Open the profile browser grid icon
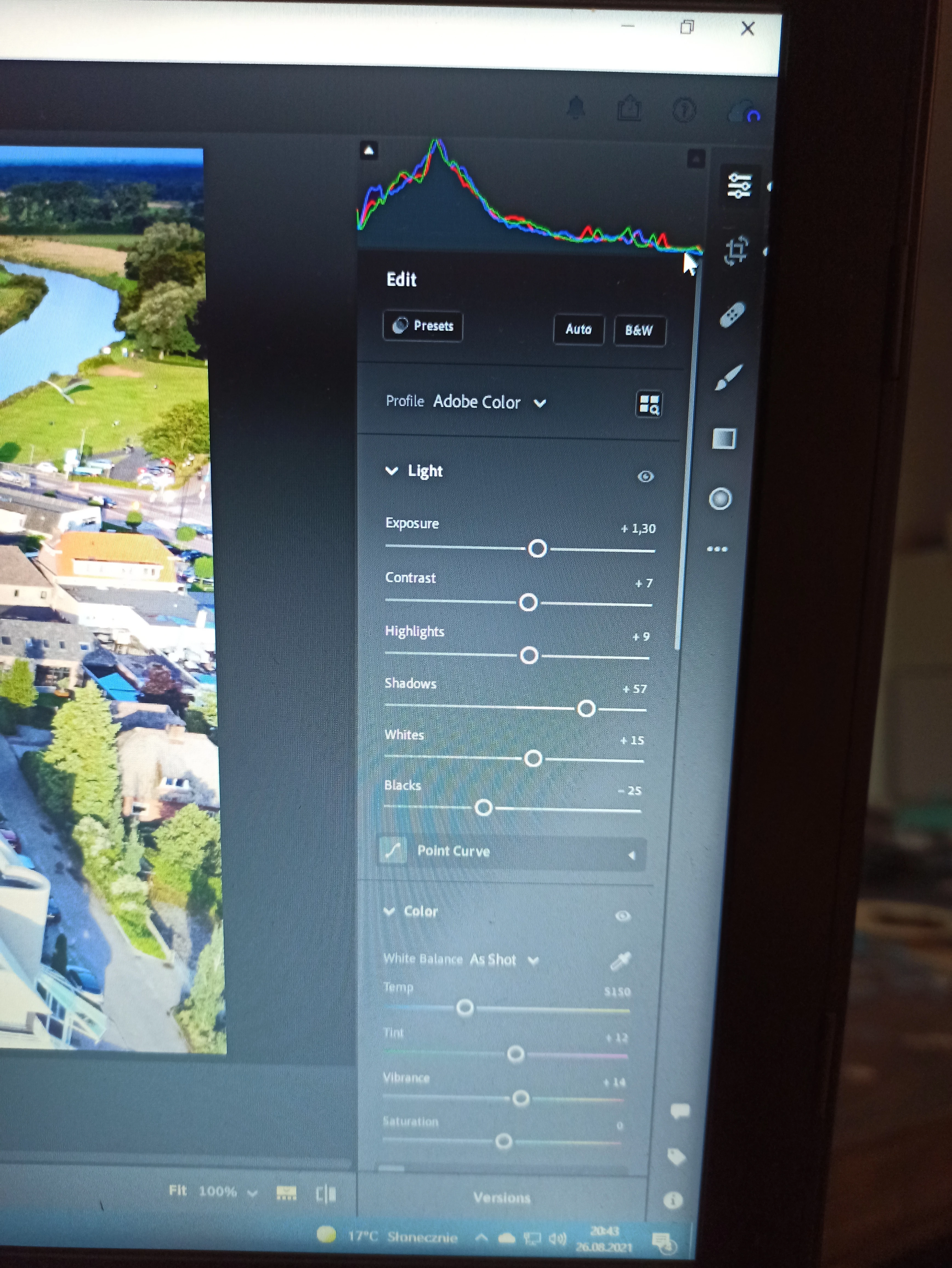 (x=649, y=404)
